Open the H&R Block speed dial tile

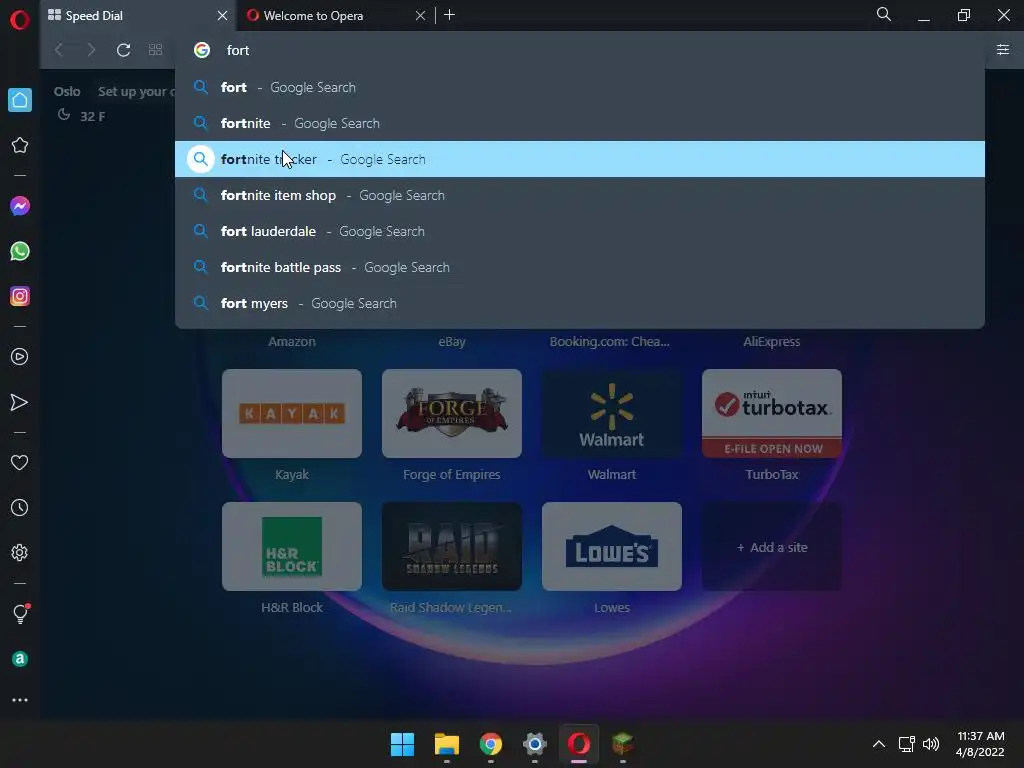tap(292, 547)
